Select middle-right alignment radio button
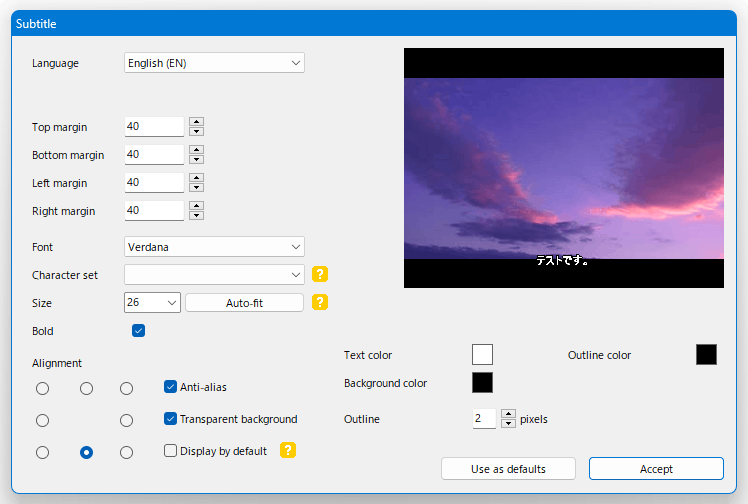Viewport: 748px width, 504px height. (126, 421)
